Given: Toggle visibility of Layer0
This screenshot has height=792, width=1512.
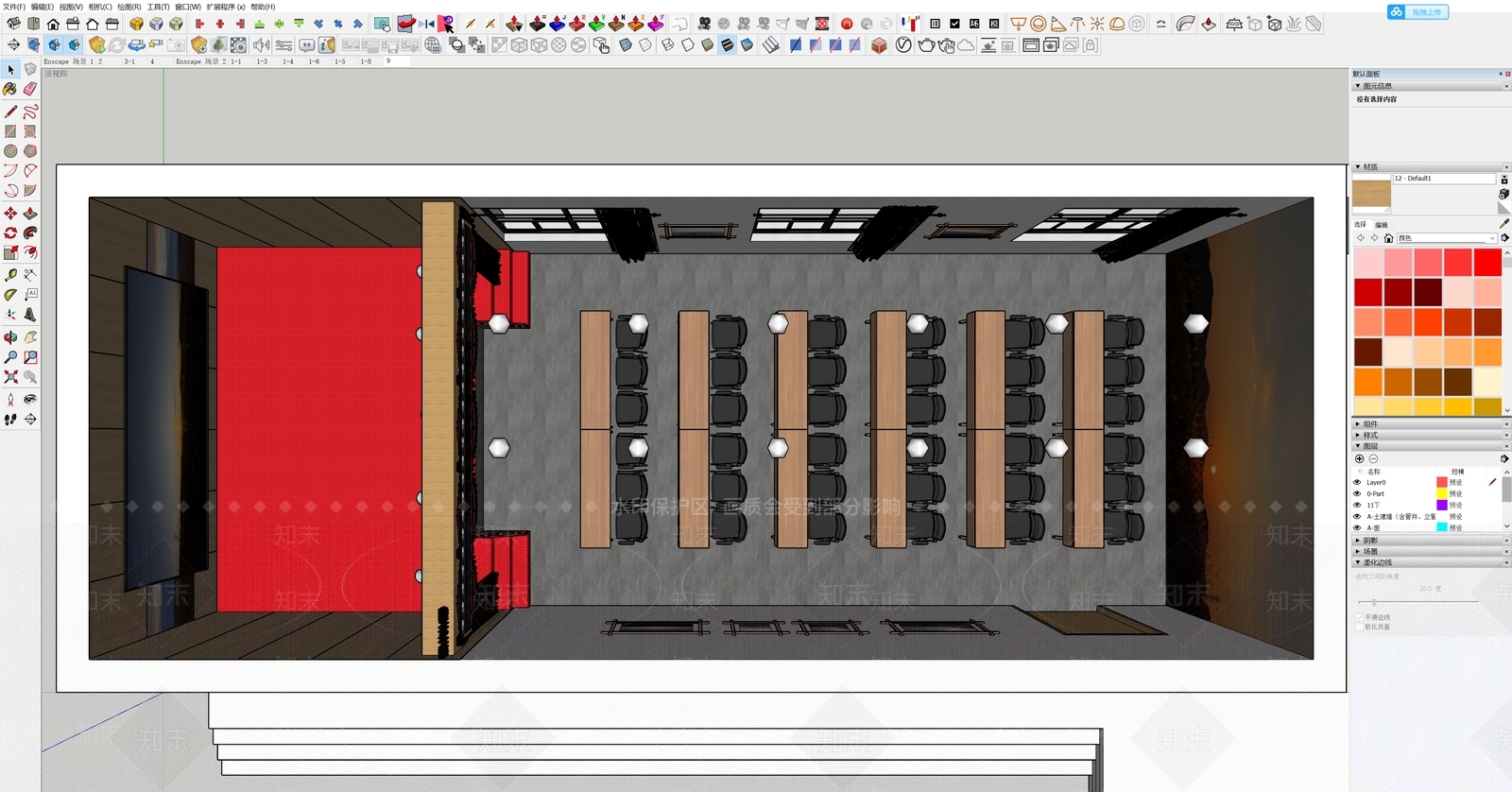Looking at the screenshot, I should click(x=1358, y=482).
